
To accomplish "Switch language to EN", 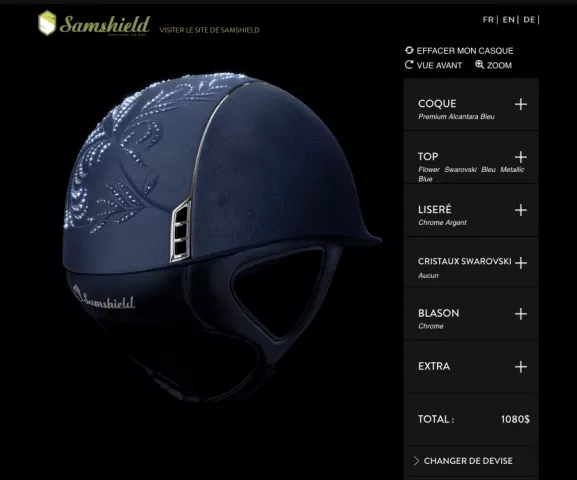I will pyautogui.click(x=509, y=20).
